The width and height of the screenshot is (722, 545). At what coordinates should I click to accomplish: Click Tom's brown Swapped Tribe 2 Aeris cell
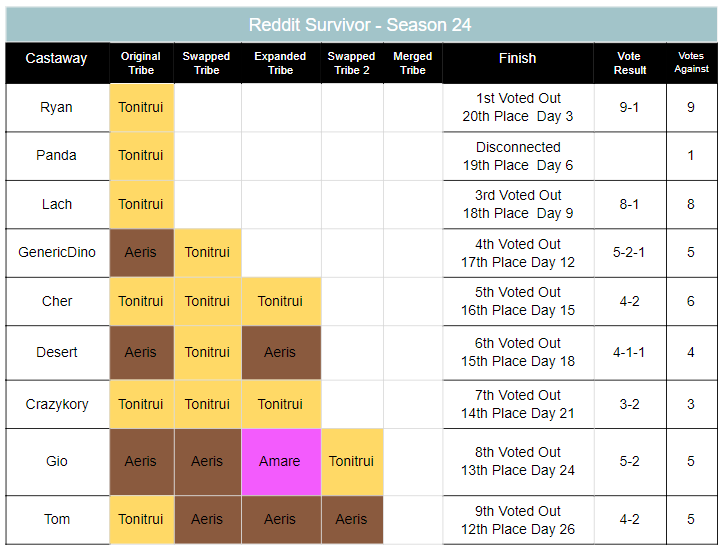351,519
